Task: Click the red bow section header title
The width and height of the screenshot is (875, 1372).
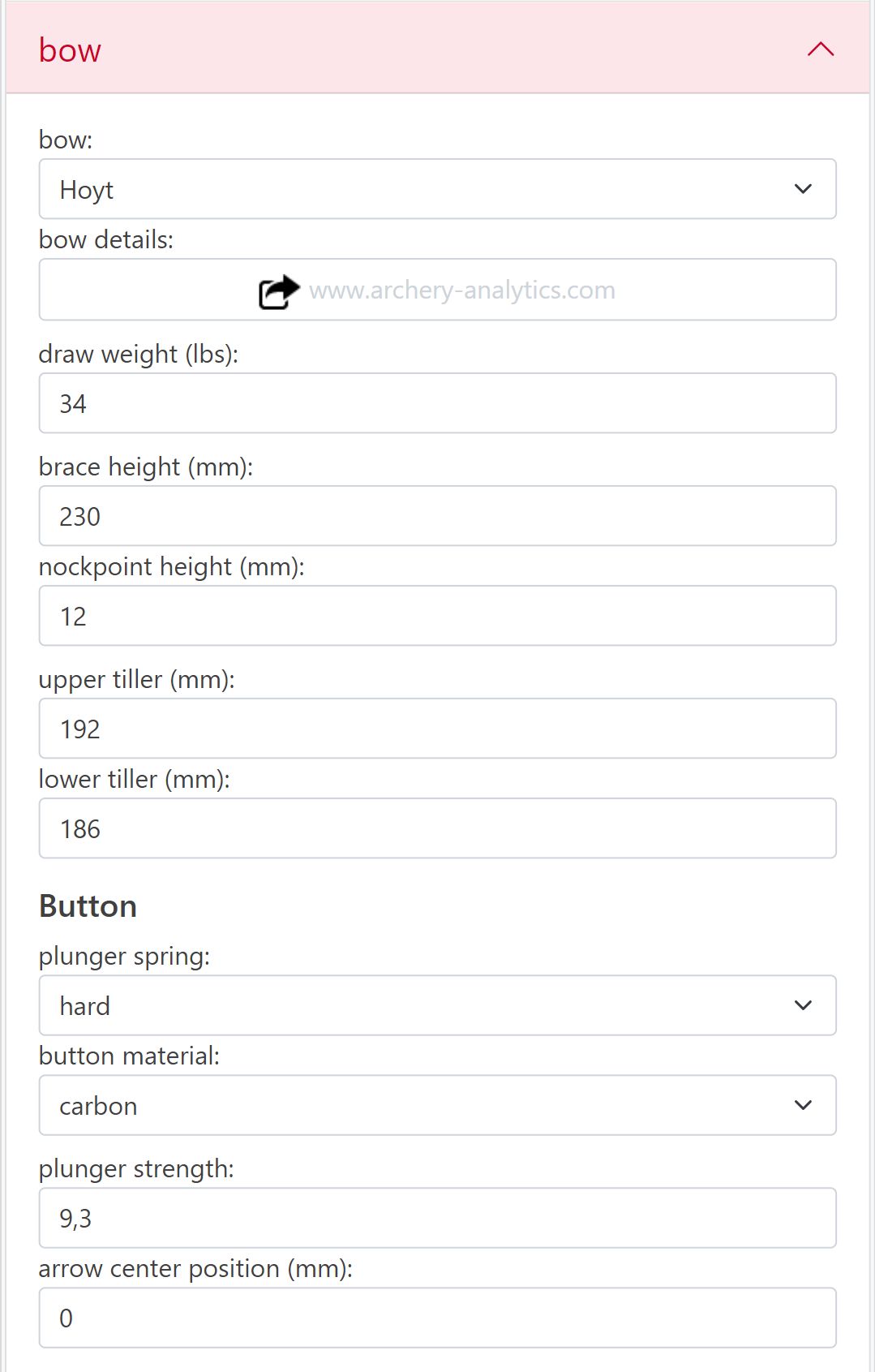Action: click(71, 50)
